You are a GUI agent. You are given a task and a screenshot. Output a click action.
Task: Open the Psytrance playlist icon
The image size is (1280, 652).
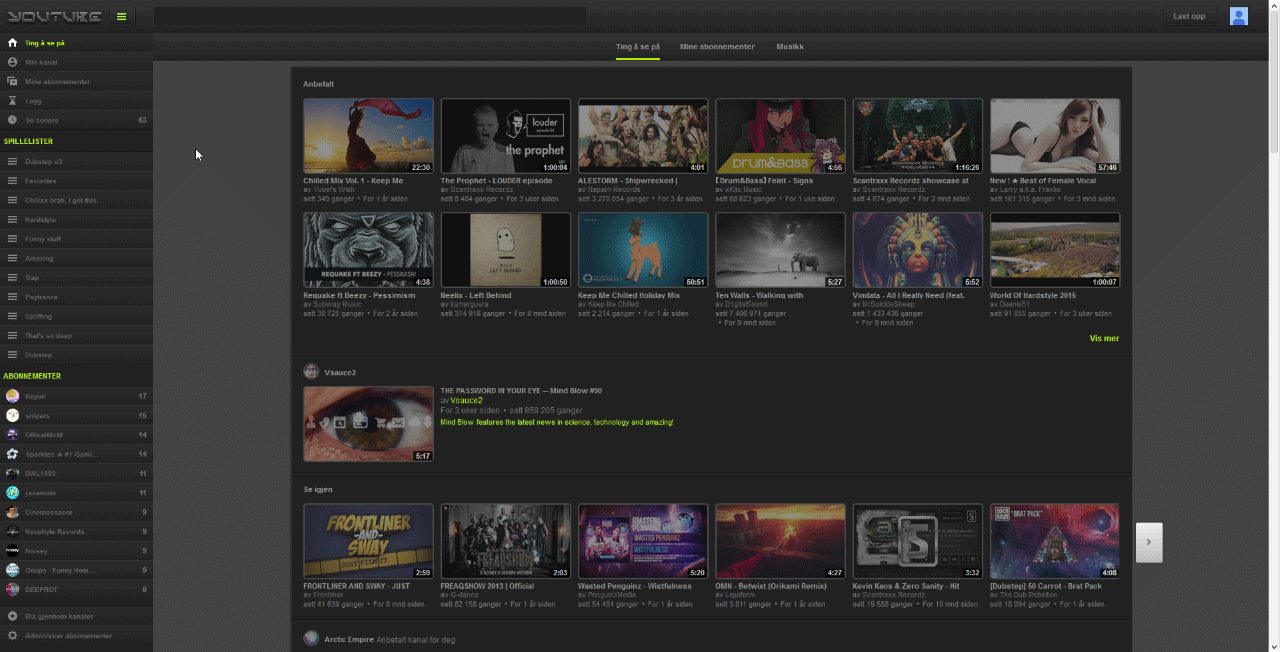point(12,297)
